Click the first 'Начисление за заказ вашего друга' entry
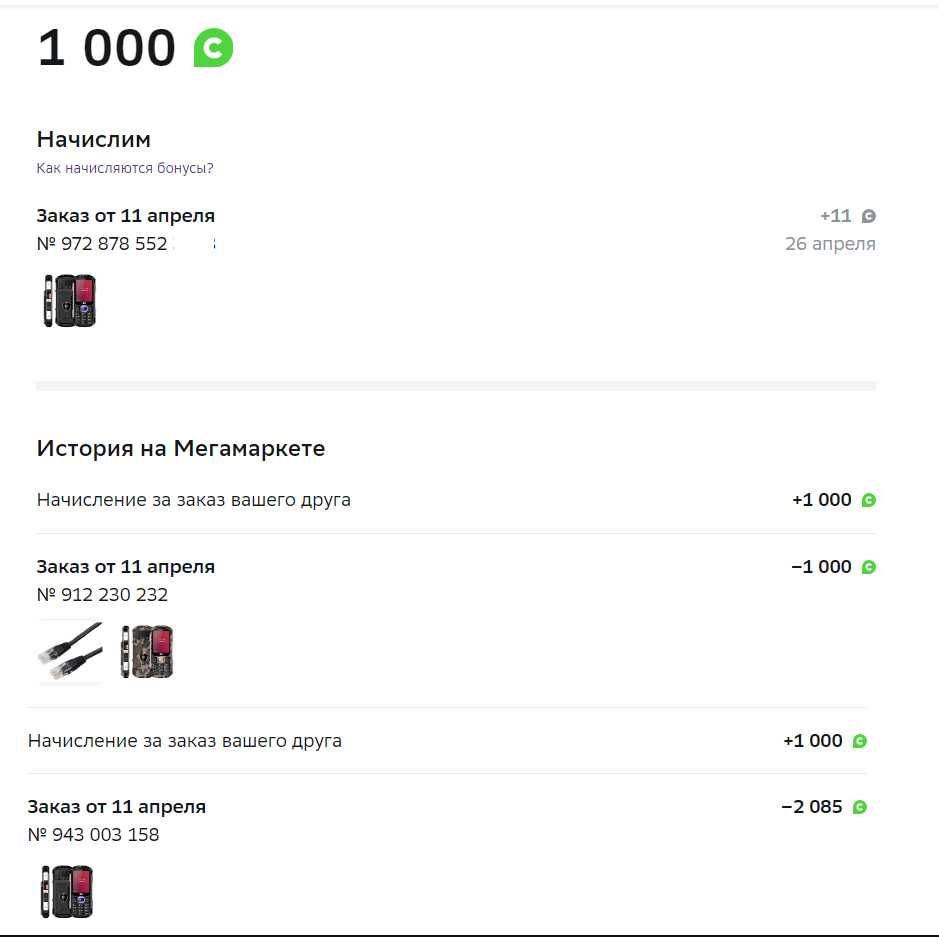The width and height of the screenshot is (939, 937). [x=193, y=500]
